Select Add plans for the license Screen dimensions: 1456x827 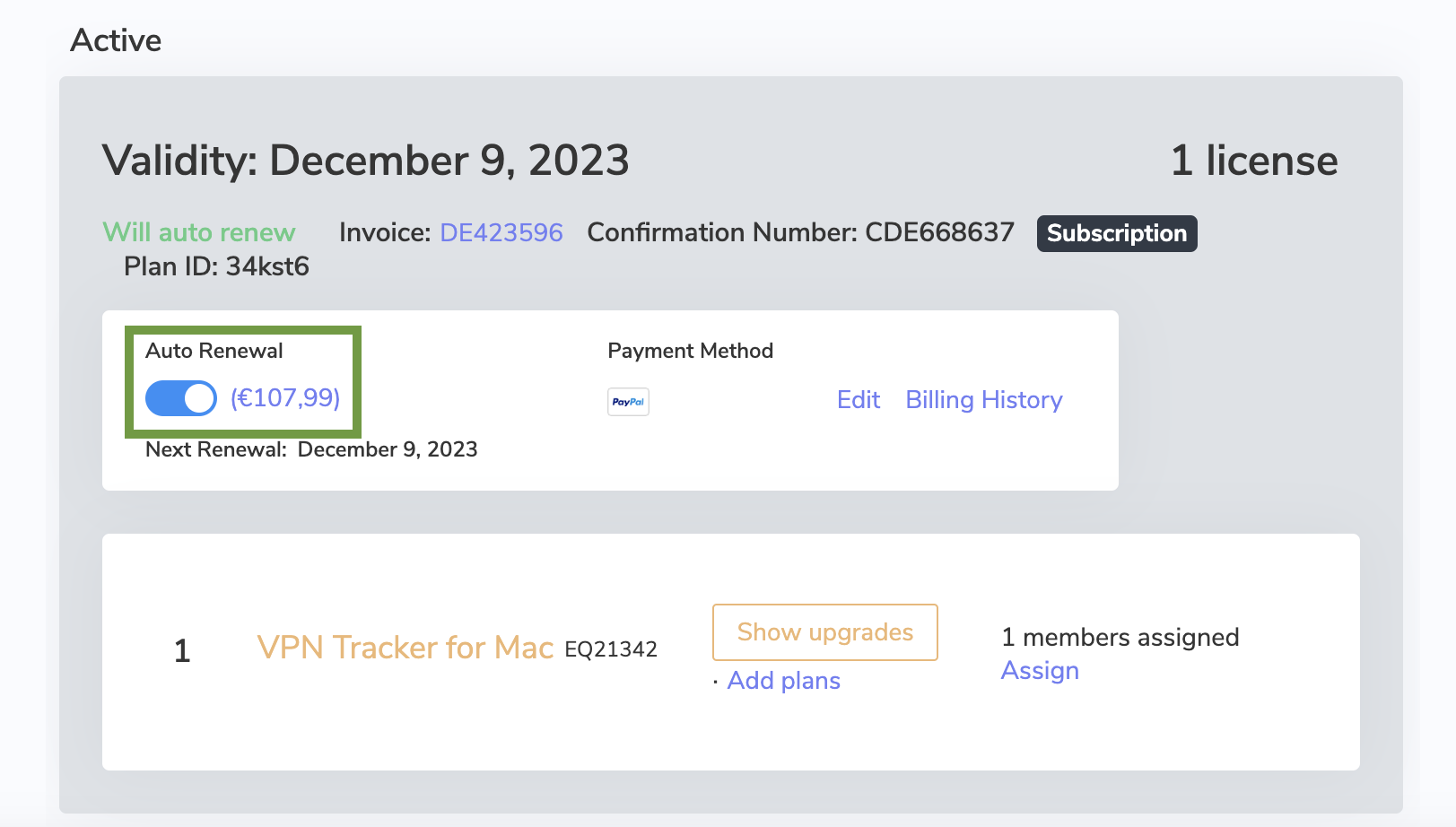(x=783, y=681)
